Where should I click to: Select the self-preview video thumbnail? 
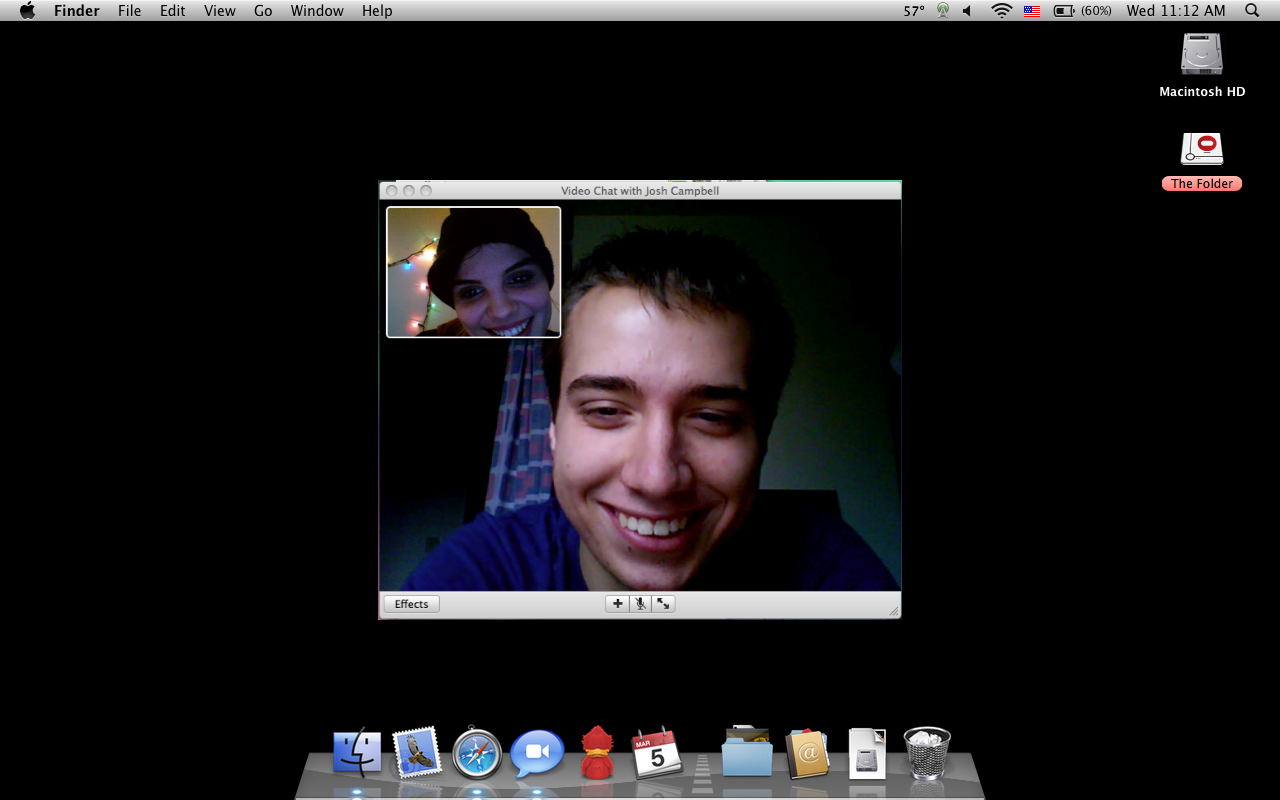click(x=474, y=272)
